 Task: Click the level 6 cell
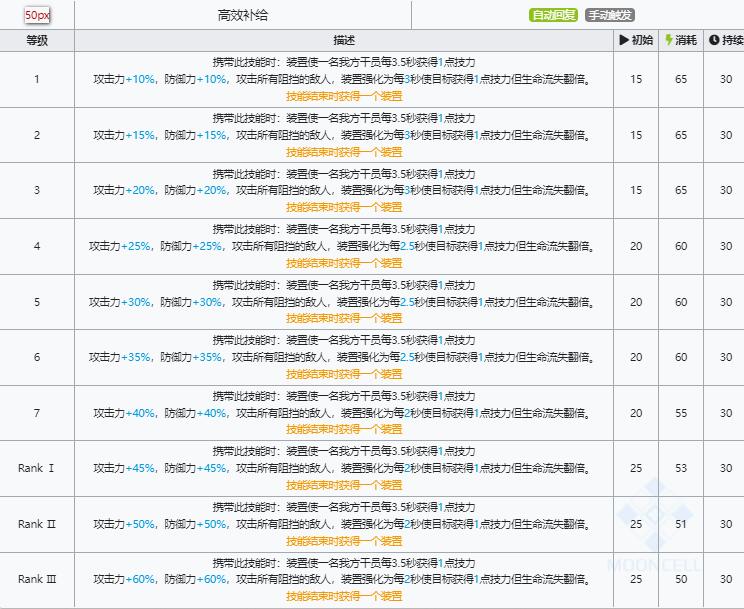click(x=37, y=357)
